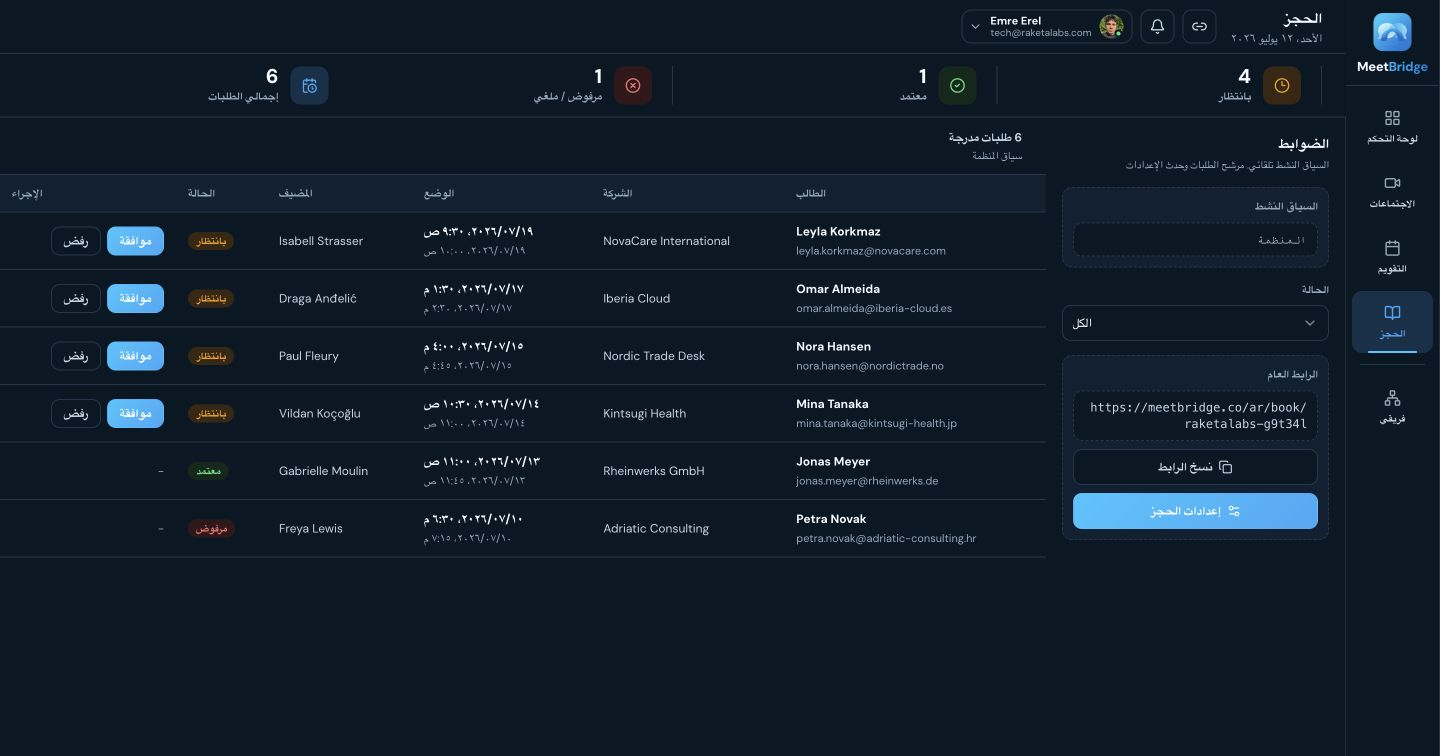
Task: Click the link icon in the header
Action: coord(1199,27)
